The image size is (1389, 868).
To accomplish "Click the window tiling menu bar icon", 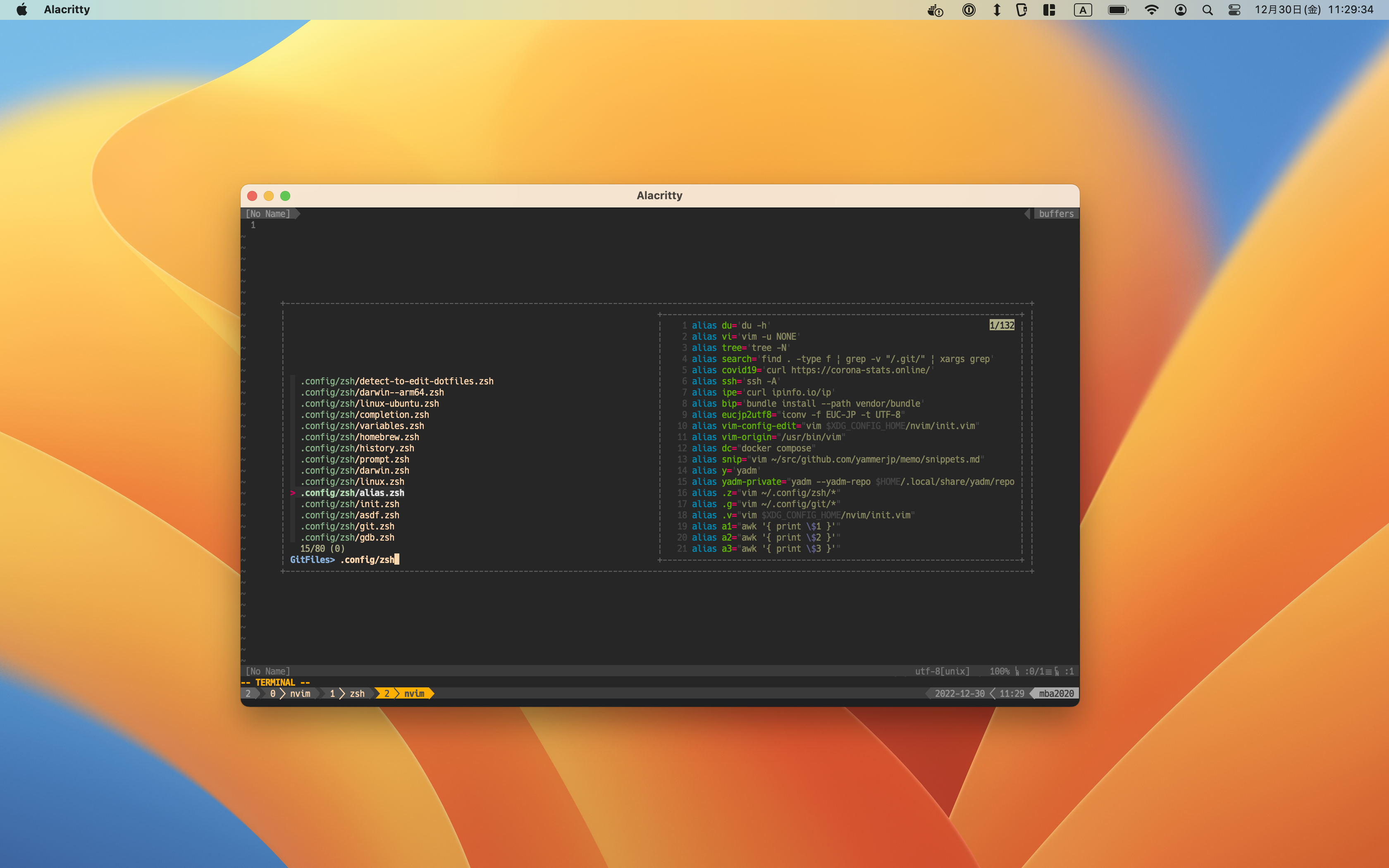I will click(x=1049, y=10).
